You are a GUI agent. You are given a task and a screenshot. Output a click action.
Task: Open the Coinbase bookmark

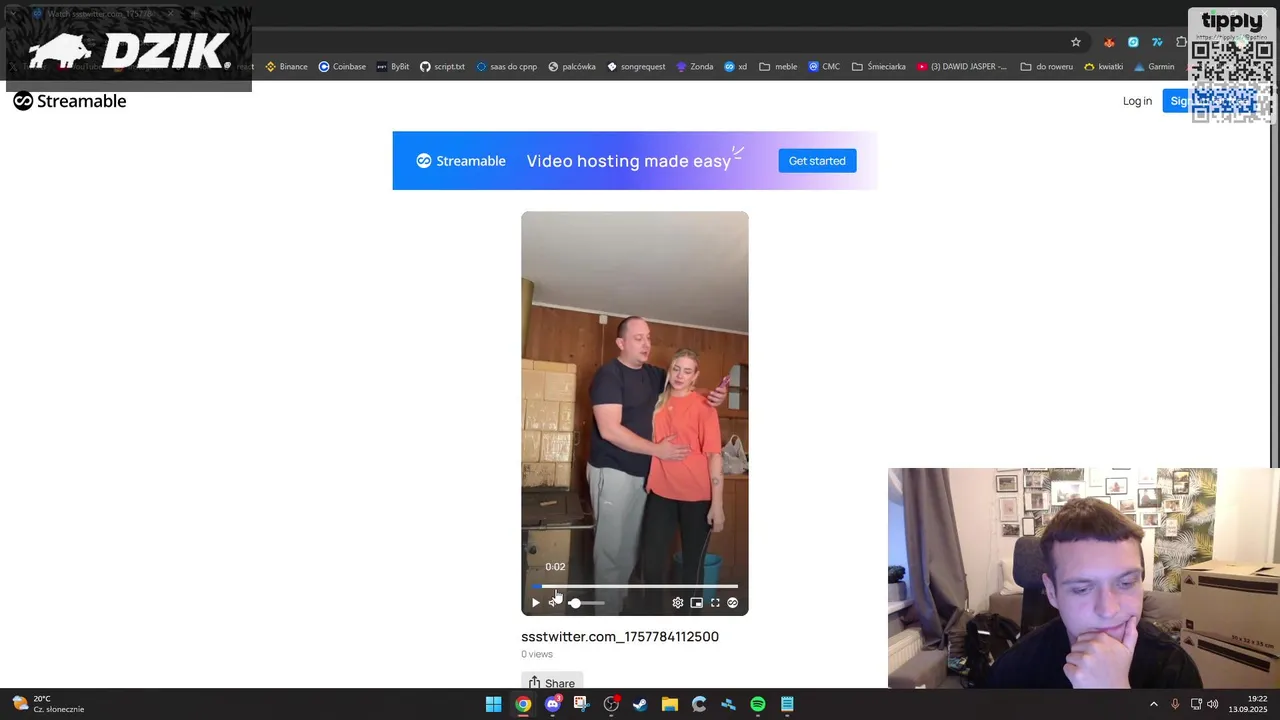pyautogui.click(x=342, y=67)
